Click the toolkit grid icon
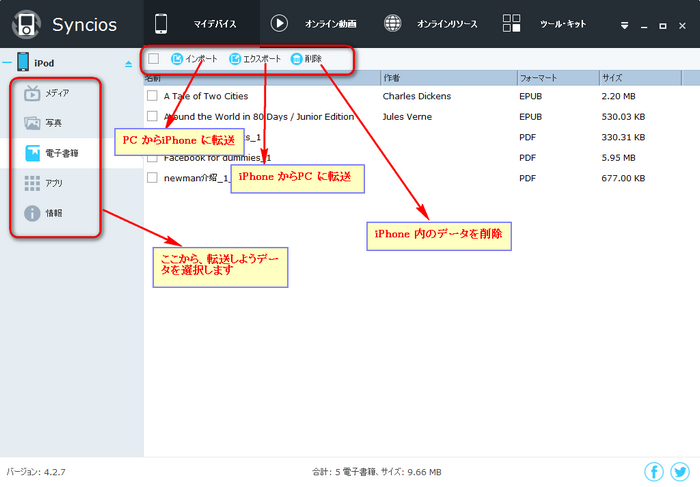 511,23
